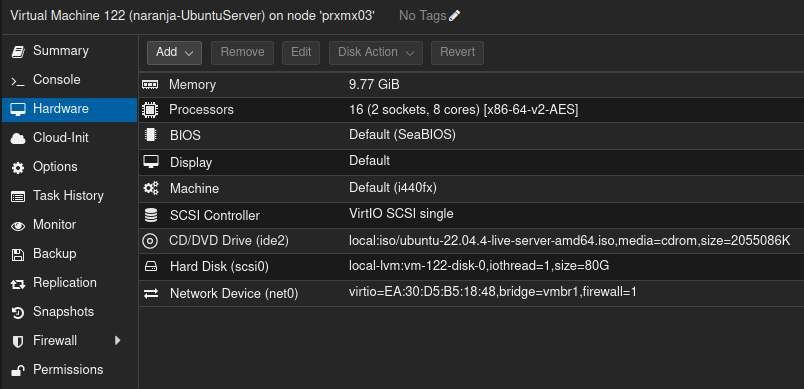Image resolution: width=804 pixels, height=389 pixels.
Task: Click the Default (SeaBIOS) value
Action: click(402, 135)
